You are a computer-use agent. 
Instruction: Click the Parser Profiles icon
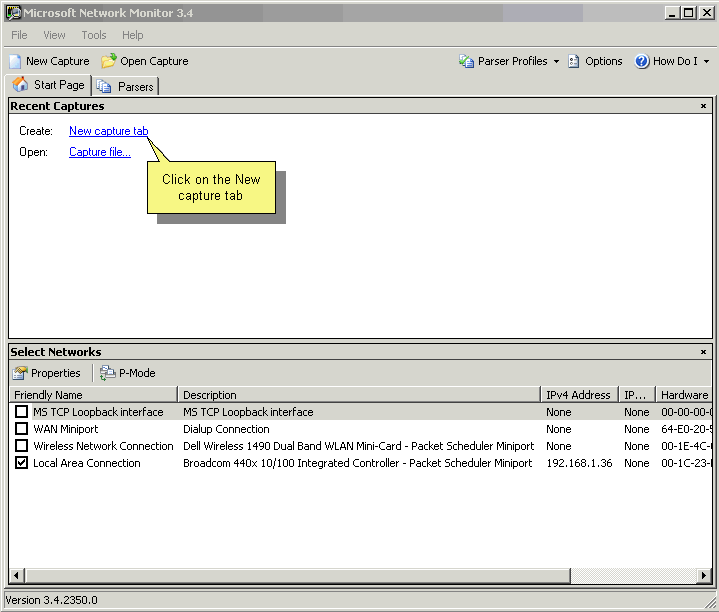coord(466,61)
